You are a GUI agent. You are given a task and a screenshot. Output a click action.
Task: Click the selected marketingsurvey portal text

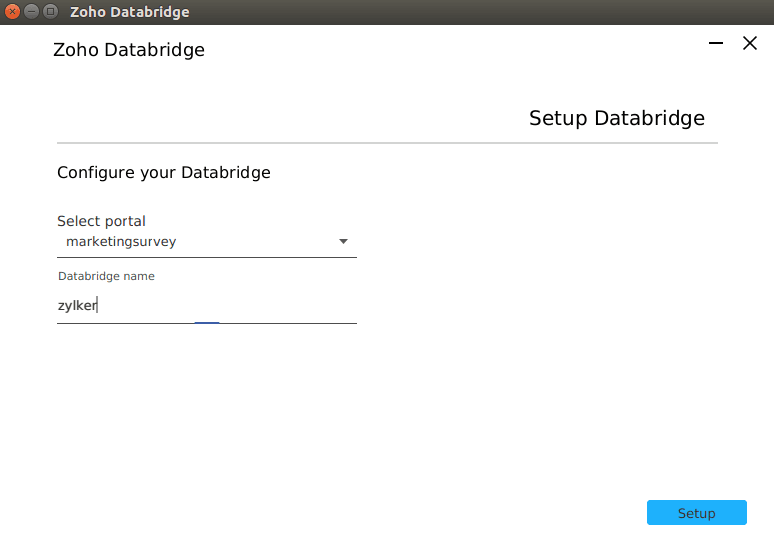point(121,241)
